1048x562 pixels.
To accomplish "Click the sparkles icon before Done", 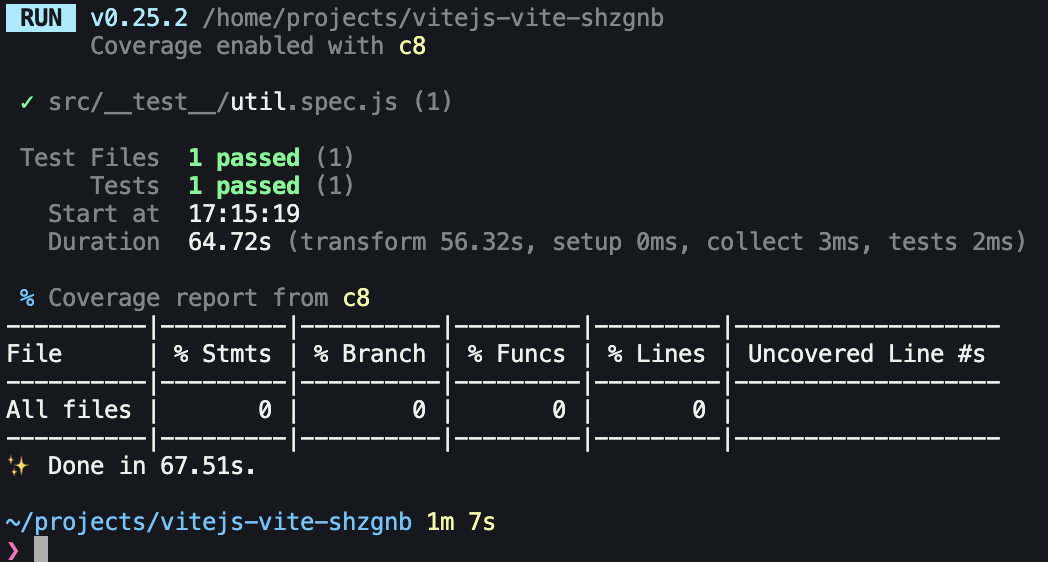I will [18, 466].
